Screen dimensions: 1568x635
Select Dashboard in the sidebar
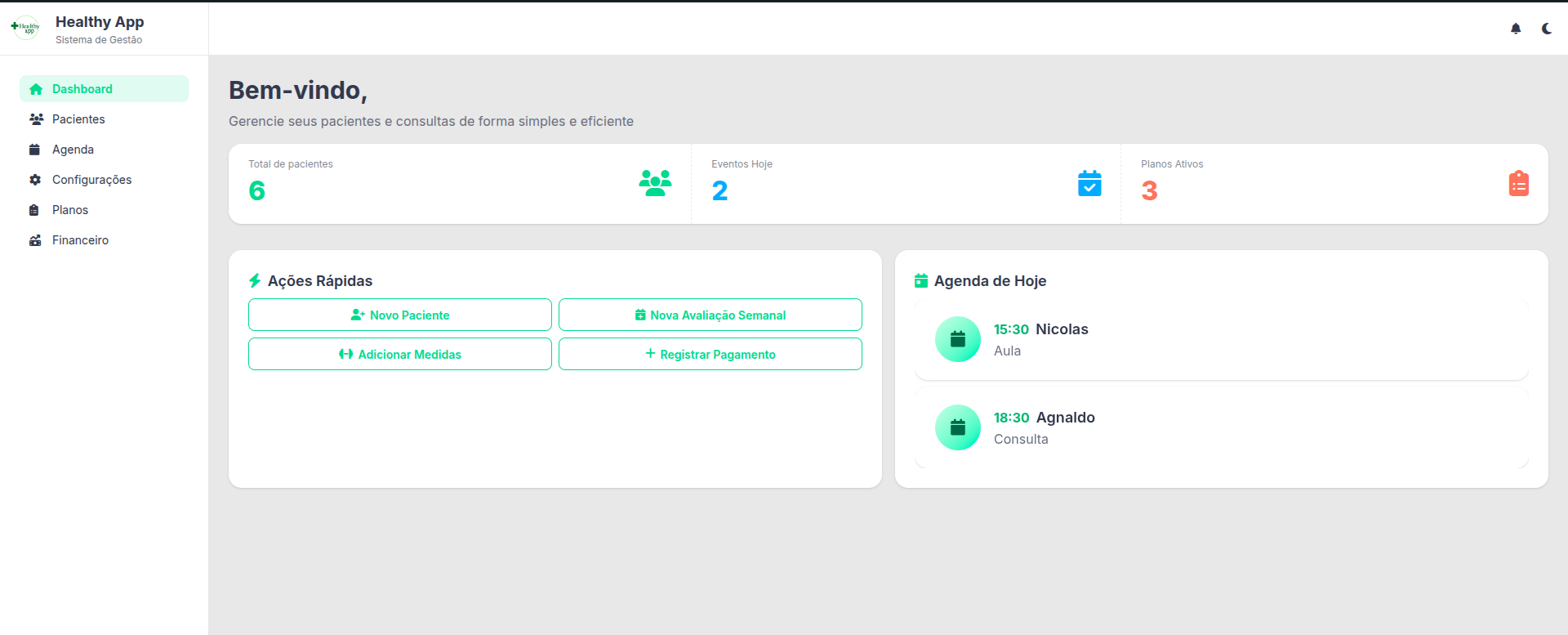tap(104, 89)
